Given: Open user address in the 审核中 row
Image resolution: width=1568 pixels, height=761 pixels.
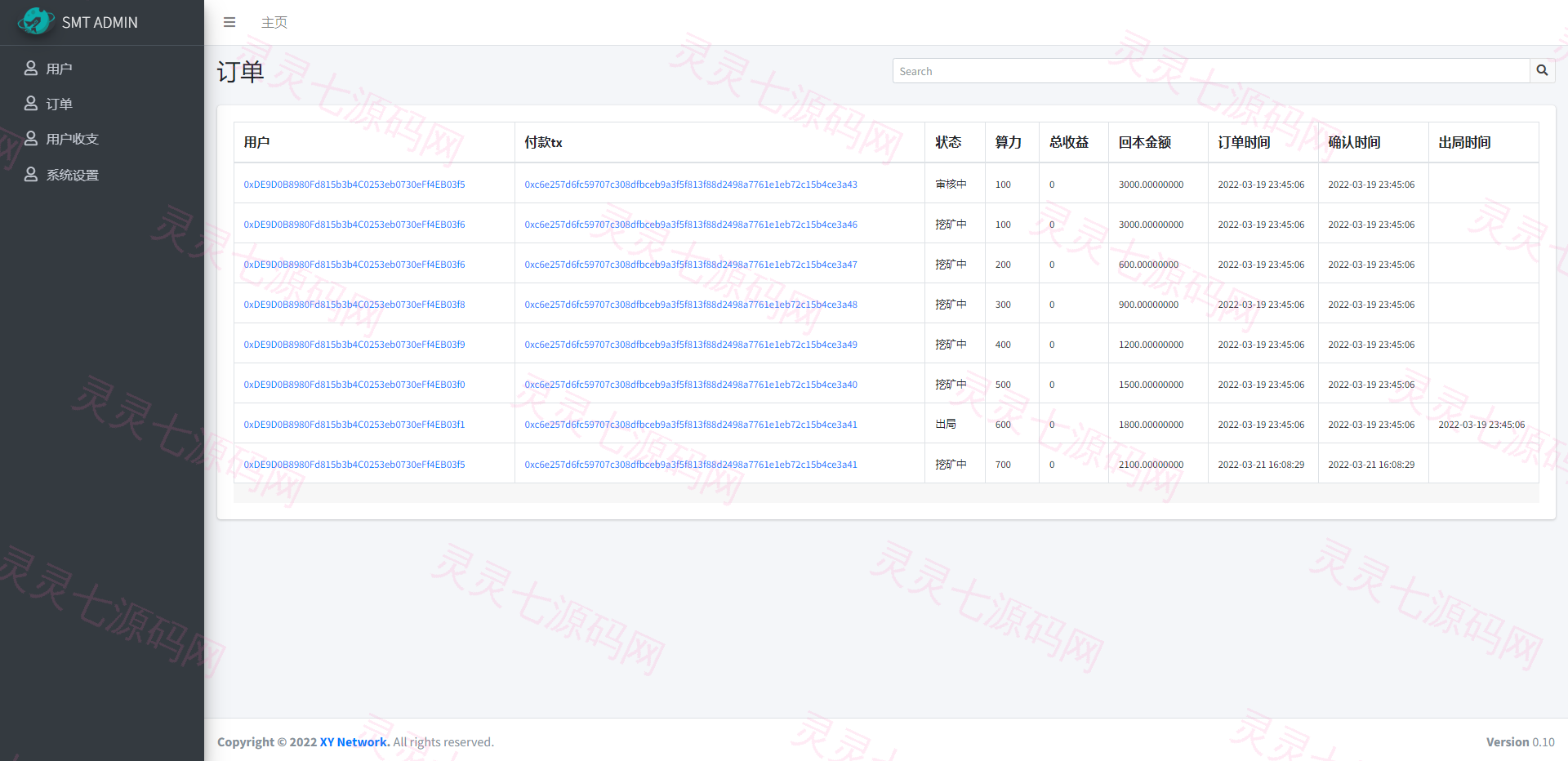Looking at the screenshot, I should (x=354, y=185).
